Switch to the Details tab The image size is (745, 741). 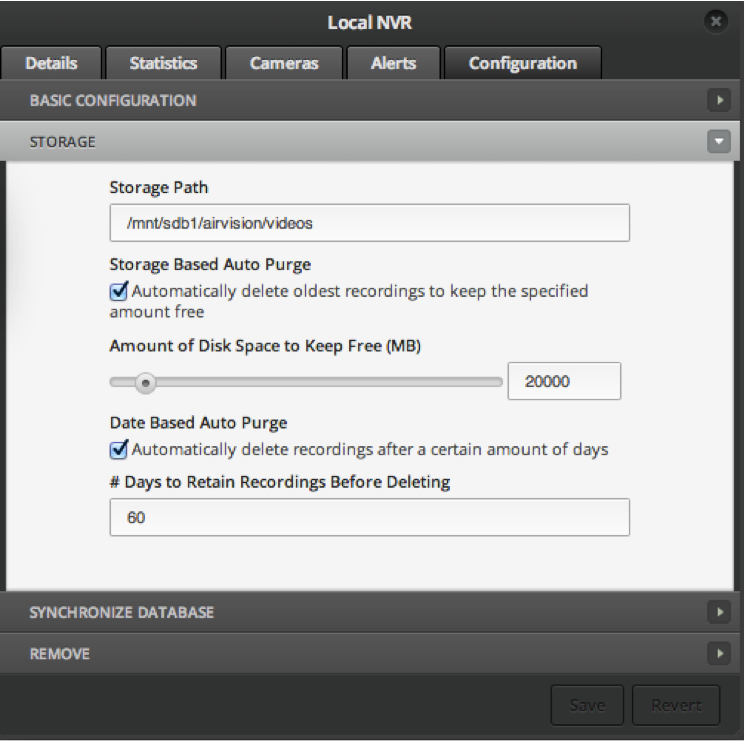pos(51,63)
